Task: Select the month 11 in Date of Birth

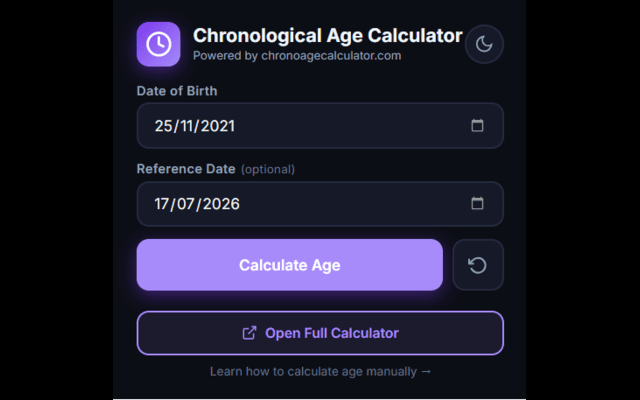Action: [x=187, y=126]
